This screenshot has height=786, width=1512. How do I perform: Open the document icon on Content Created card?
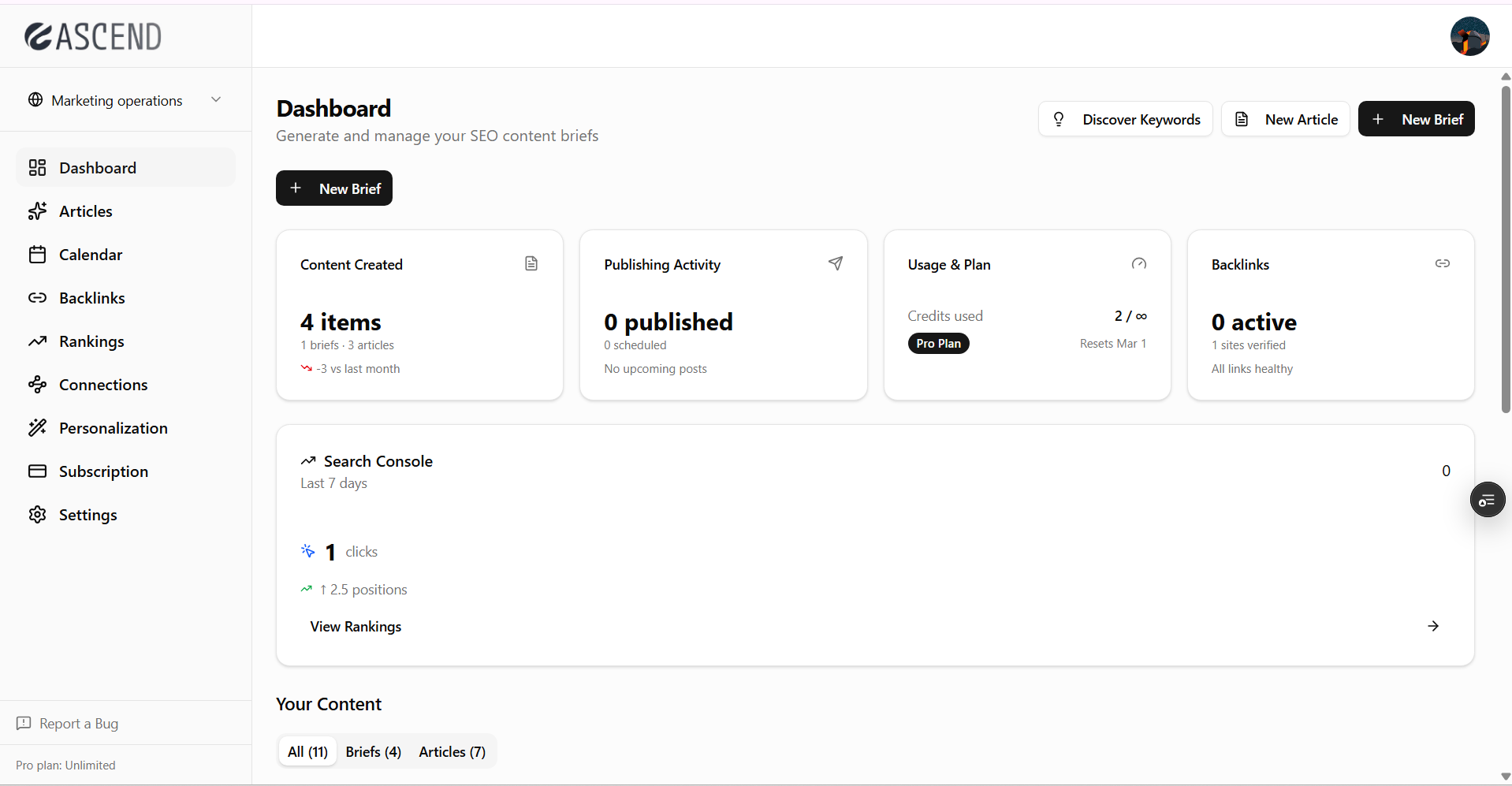pos(531,263)
